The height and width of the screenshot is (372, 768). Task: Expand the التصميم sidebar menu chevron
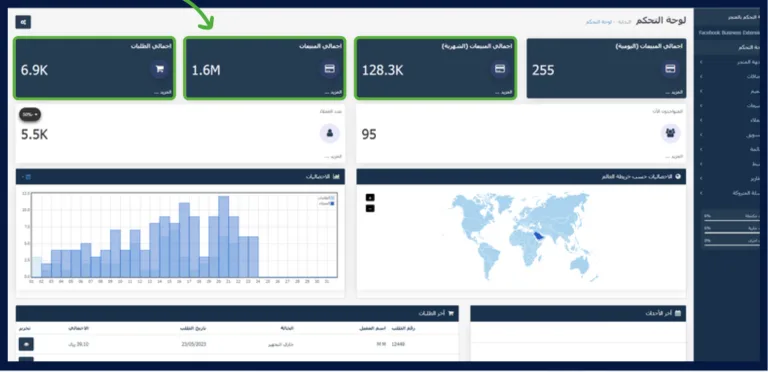701,91
